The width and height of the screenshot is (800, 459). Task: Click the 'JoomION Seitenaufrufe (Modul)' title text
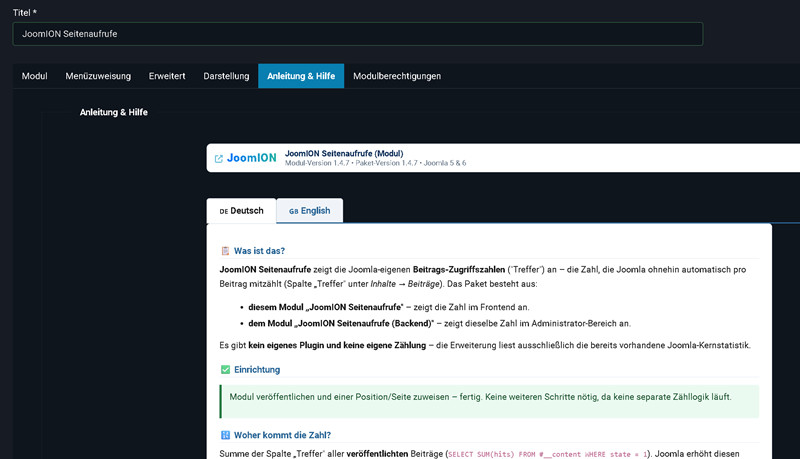(x=344, y=154)
